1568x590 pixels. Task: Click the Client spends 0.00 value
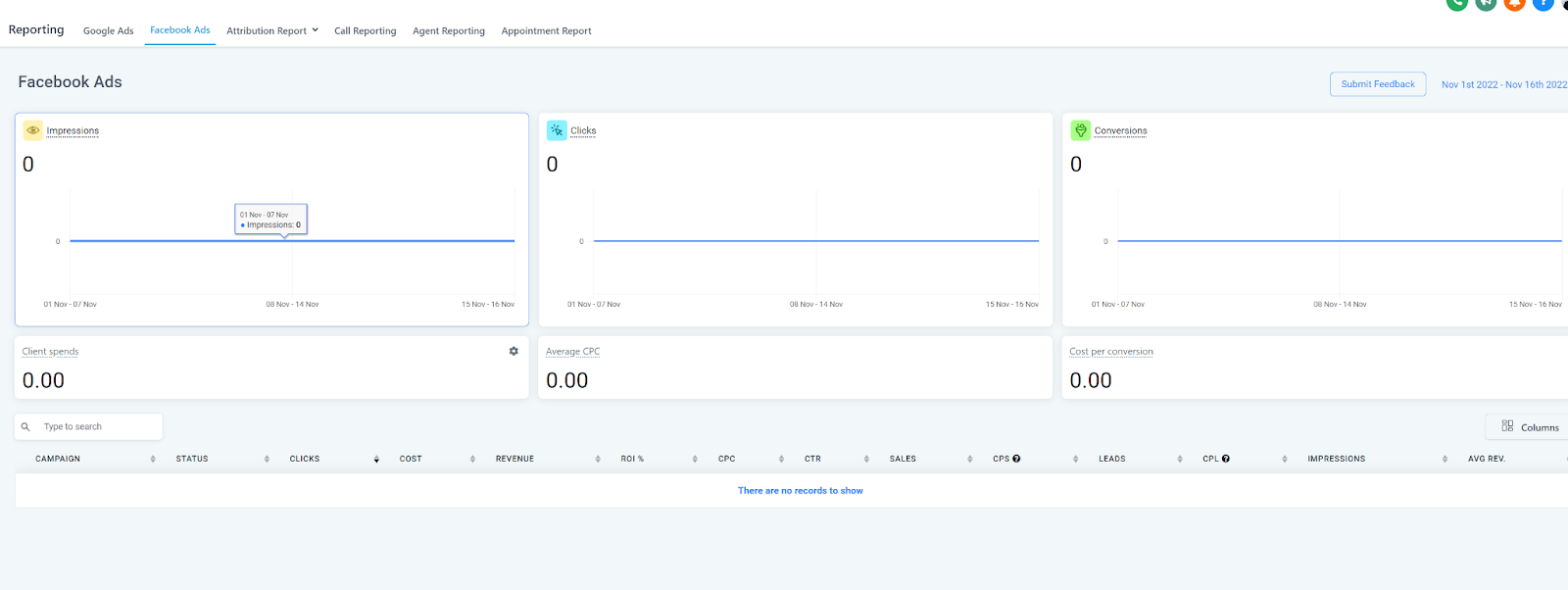click(43, 380)
